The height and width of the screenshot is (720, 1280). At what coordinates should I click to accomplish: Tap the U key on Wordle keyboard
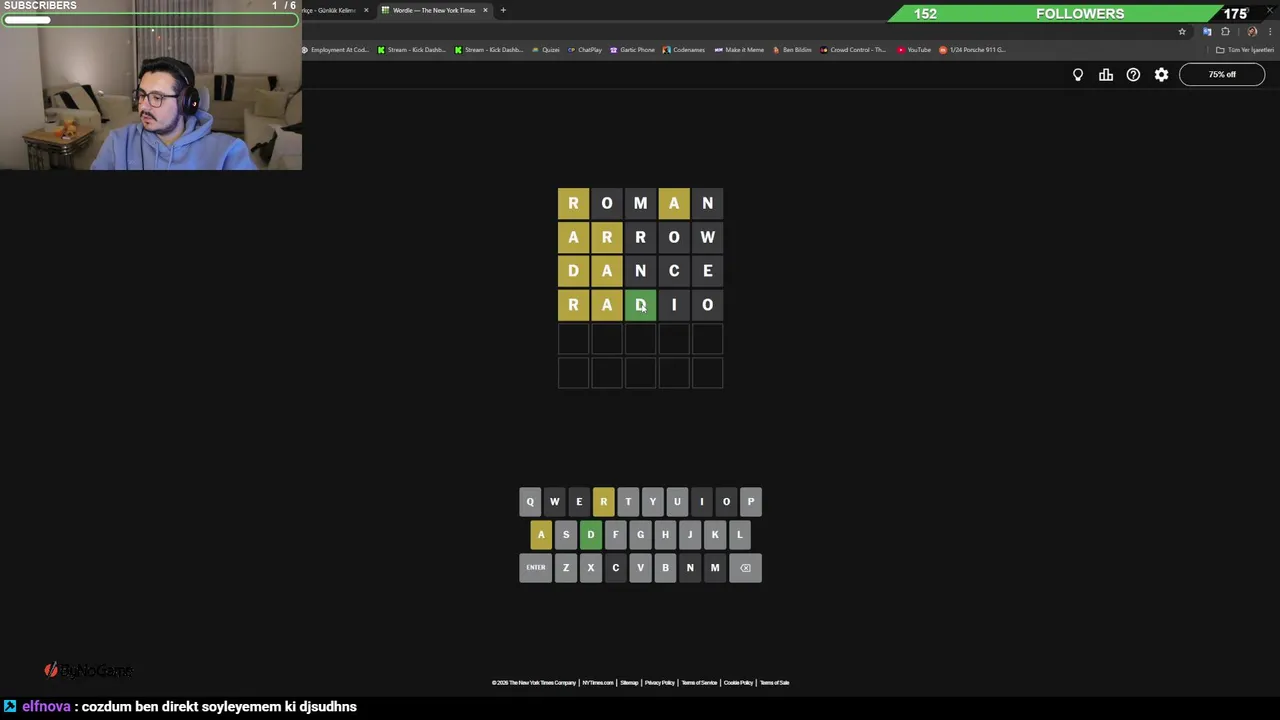click(677, 502)
